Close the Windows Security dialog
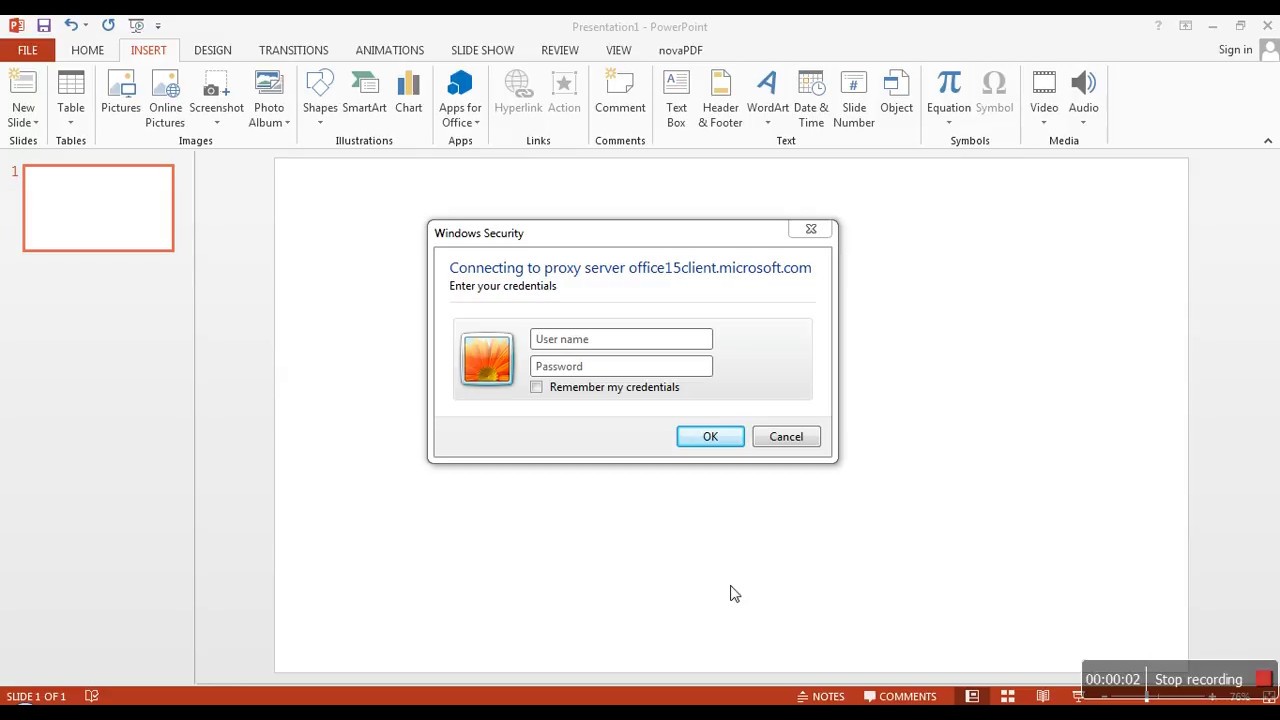The width and height of the screenshot is (1280, 720). (x=811, y=229)
